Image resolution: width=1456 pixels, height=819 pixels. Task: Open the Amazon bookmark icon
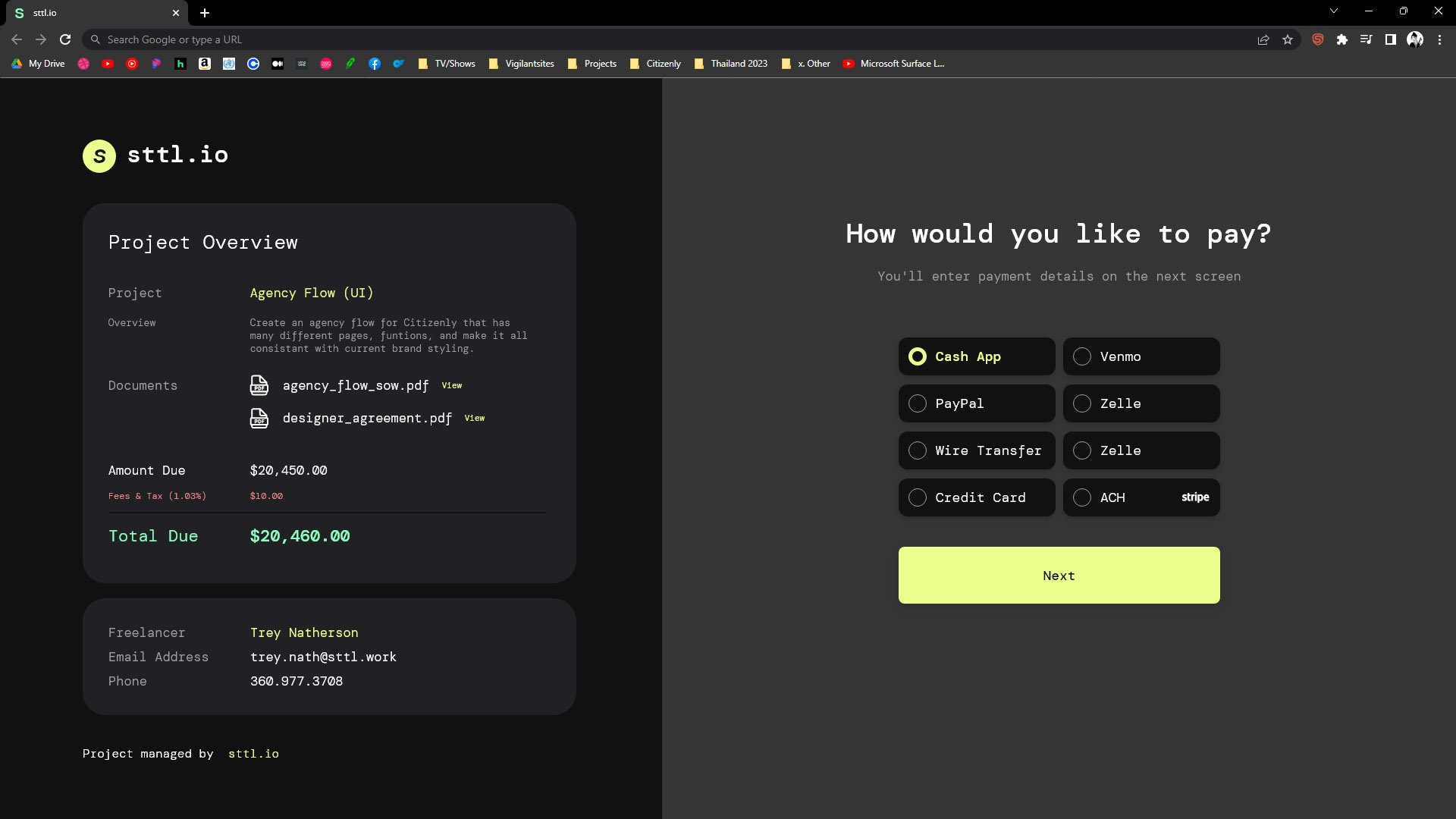click(x=205, y=64)
